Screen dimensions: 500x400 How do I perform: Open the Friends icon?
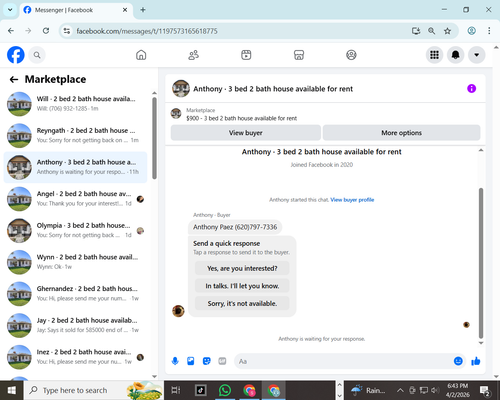[x=194, y=55]
